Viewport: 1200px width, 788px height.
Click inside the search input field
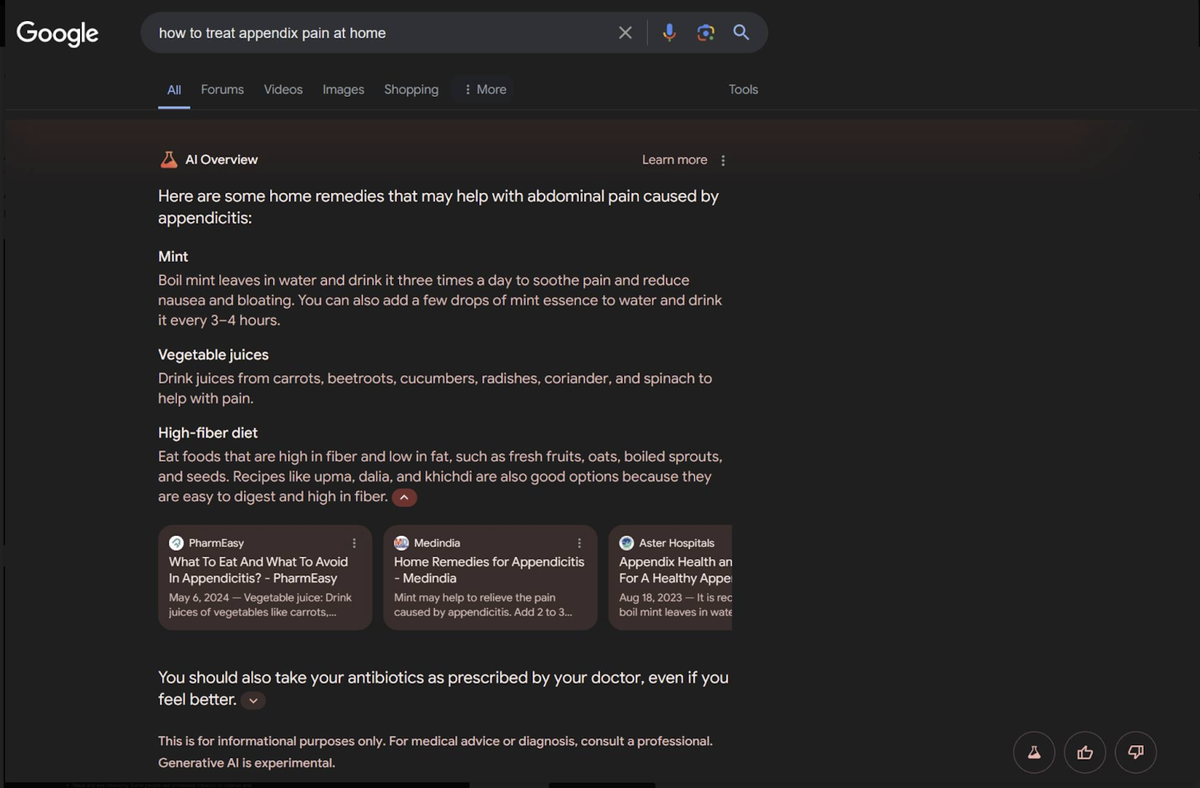[380, 32]
